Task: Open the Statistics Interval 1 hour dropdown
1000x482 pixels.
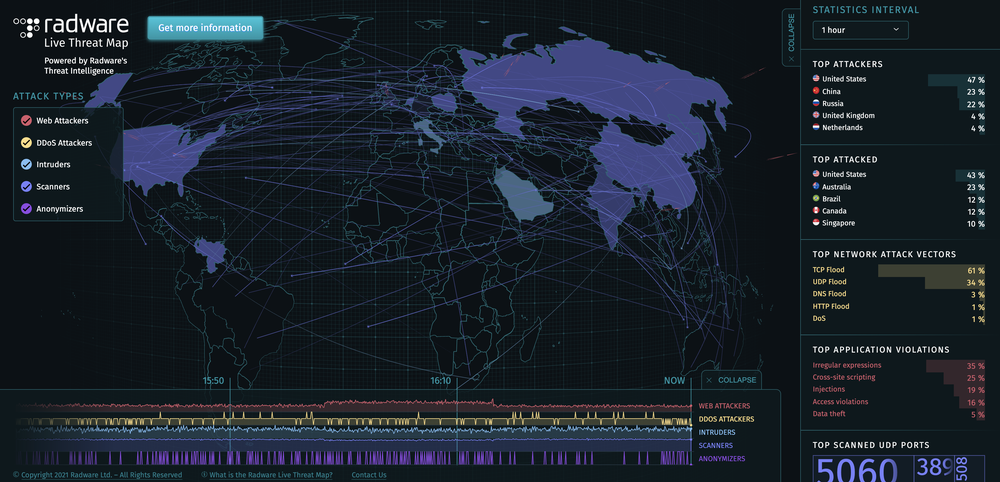Action: coord(860,30)
